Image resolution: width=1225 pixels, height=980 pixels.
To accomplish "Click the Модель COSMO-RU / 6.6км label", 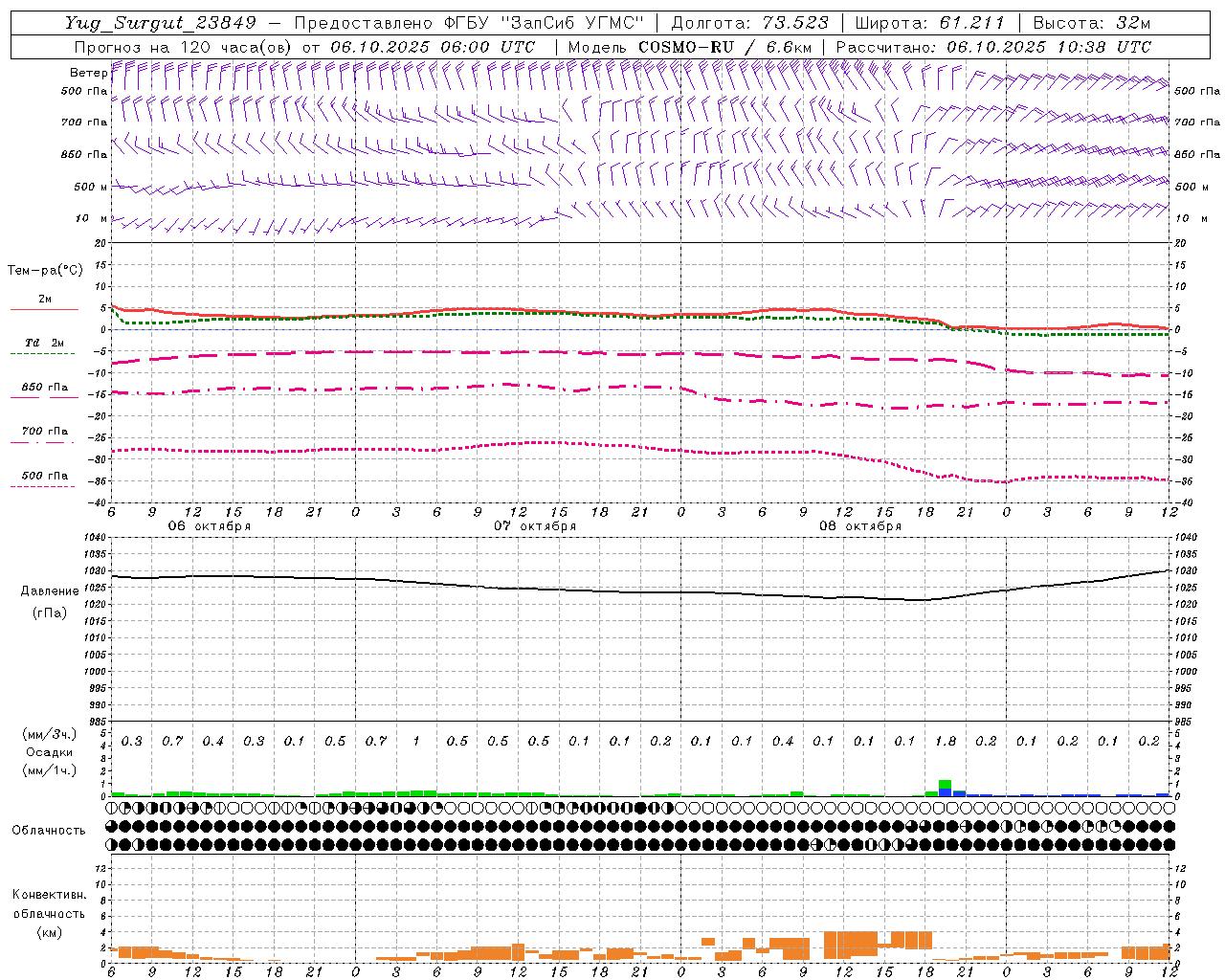I will pyautogui.click(x=690, y=47).
